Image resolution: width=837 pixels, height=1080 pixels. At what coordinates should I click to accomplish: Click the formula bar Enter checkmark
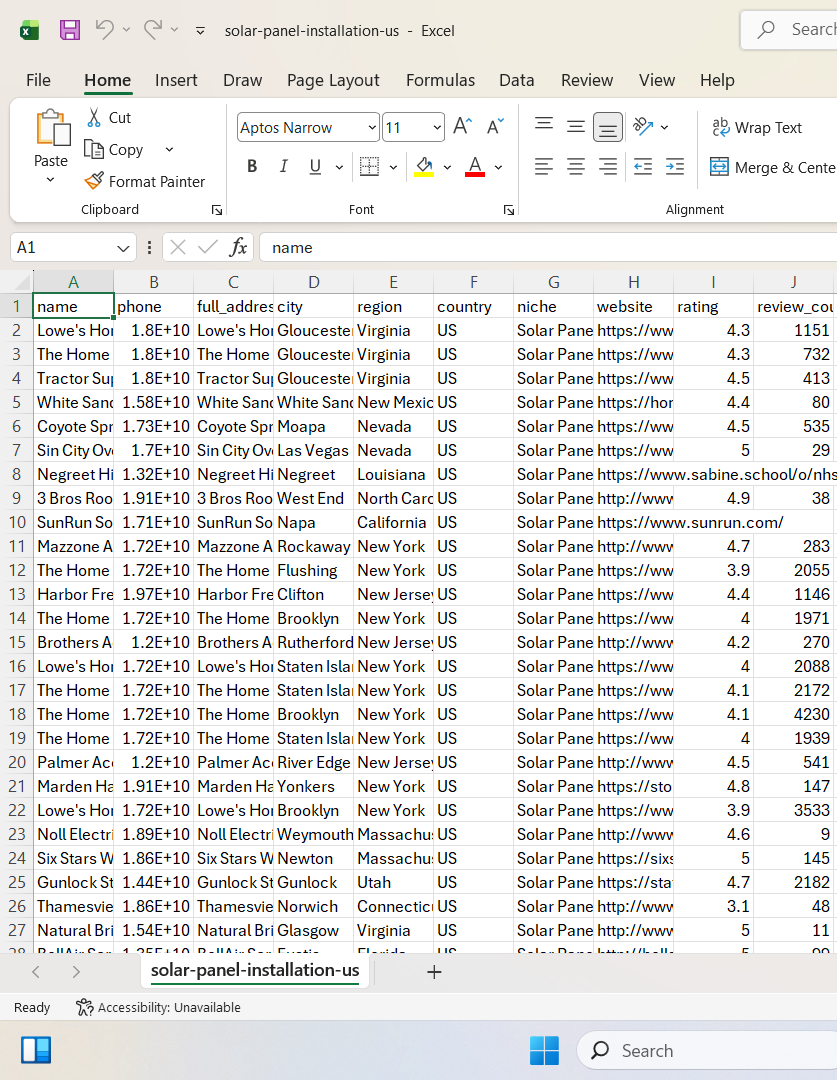click(x=207, y=247)
